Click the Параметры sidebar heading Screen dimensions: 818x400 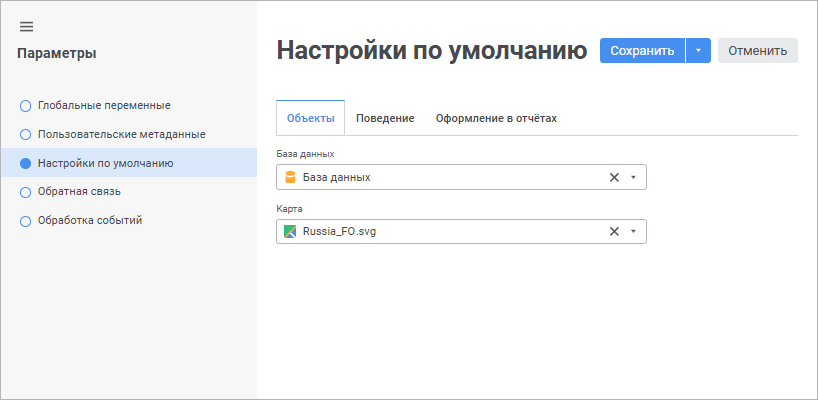[57, 53]
